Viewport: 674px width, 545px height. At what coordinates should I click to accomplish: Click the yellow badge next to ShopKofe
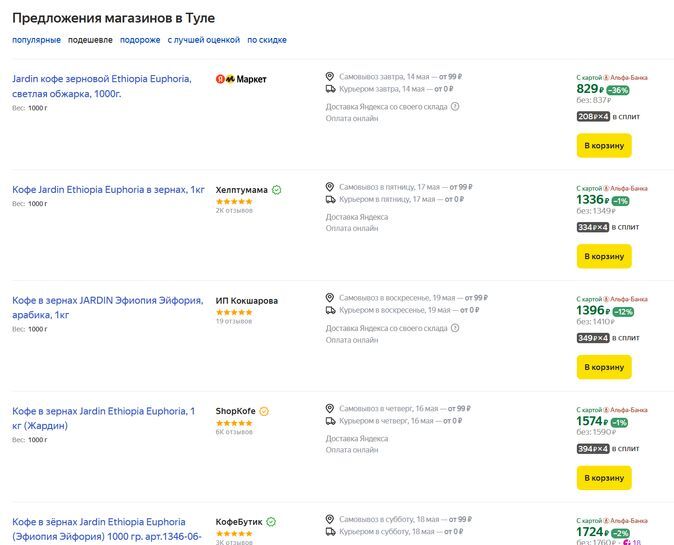coord(264,411)
